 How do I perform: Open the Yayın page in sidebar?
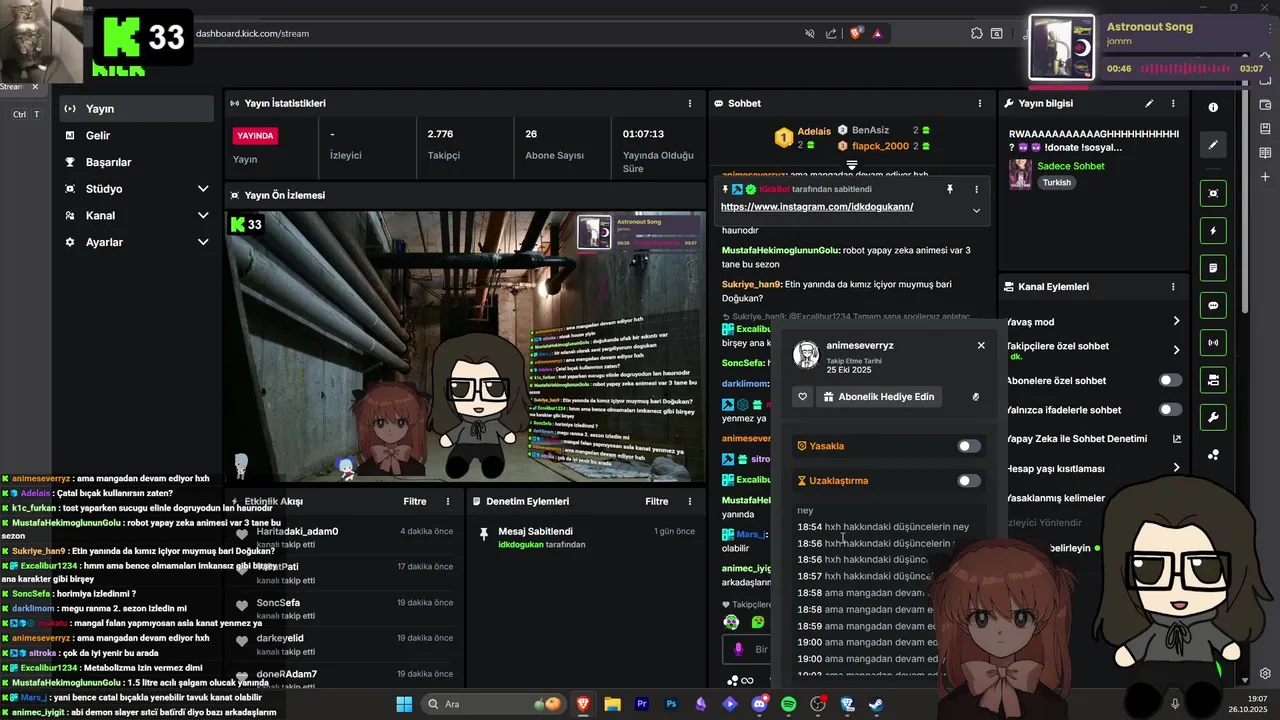(x=136, y=109)
